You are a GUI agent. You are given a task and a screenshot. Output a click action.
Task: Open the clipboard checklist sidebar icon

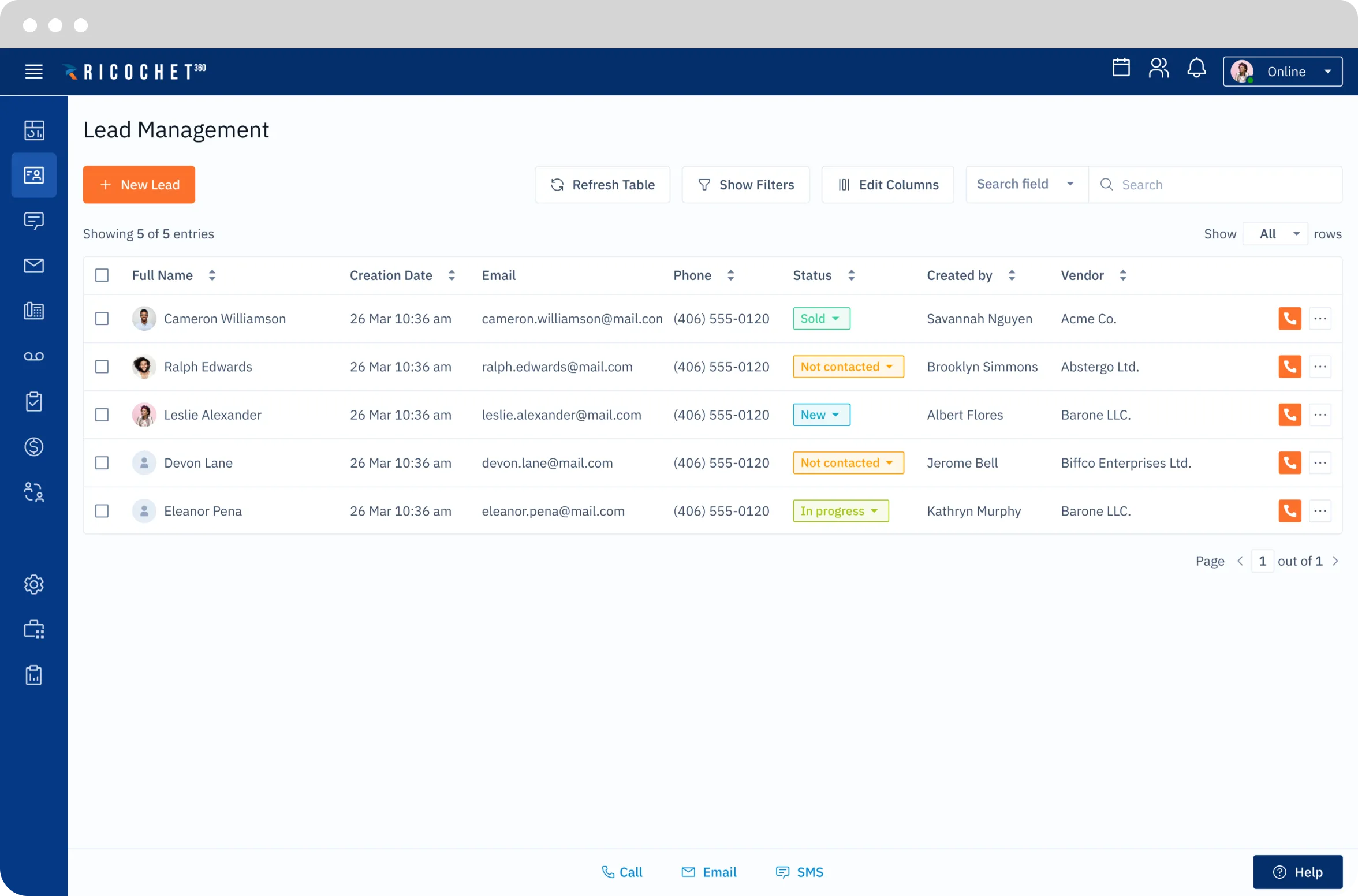(34, 401)
